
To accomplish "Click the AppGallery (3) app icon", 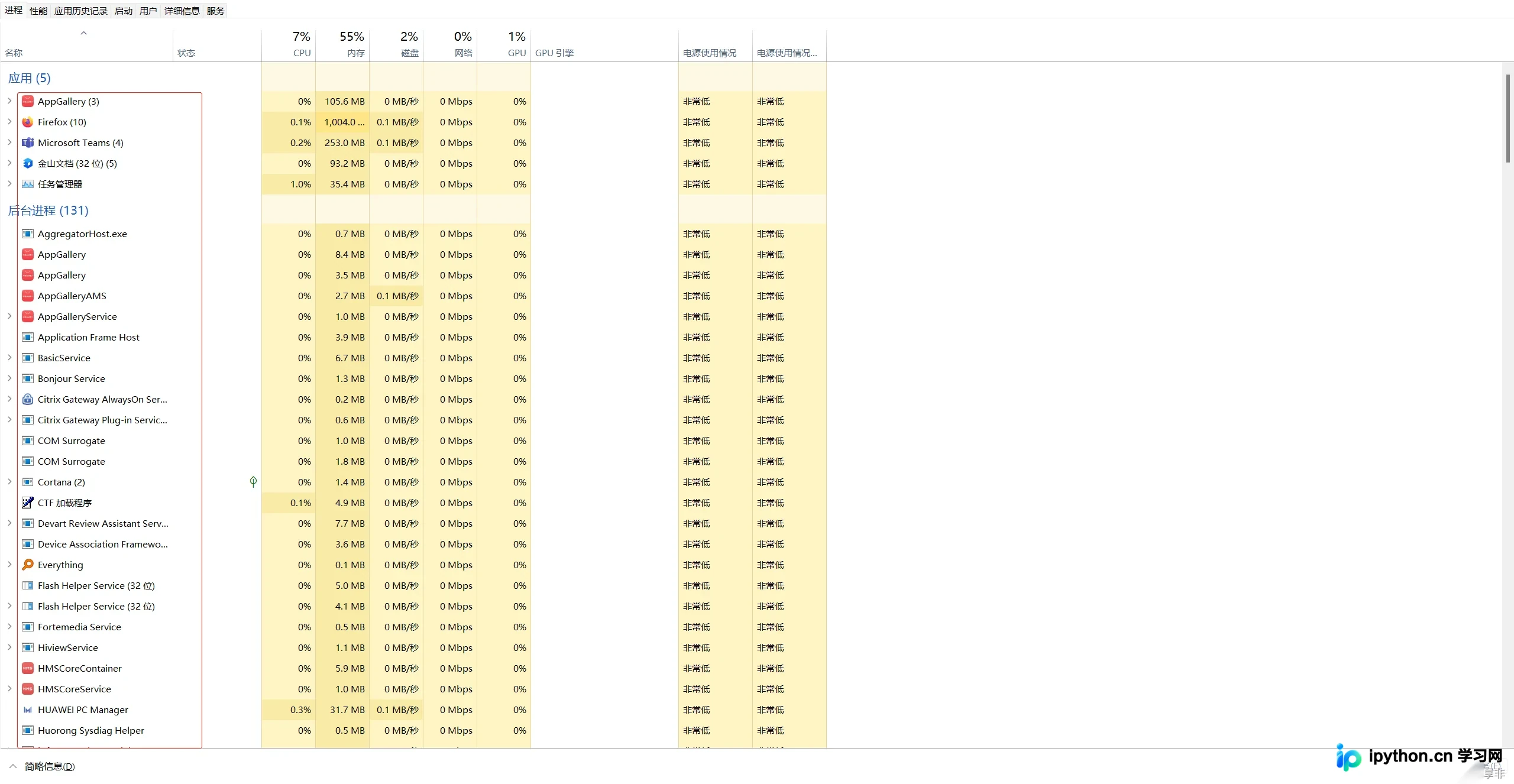I will 27,102.
